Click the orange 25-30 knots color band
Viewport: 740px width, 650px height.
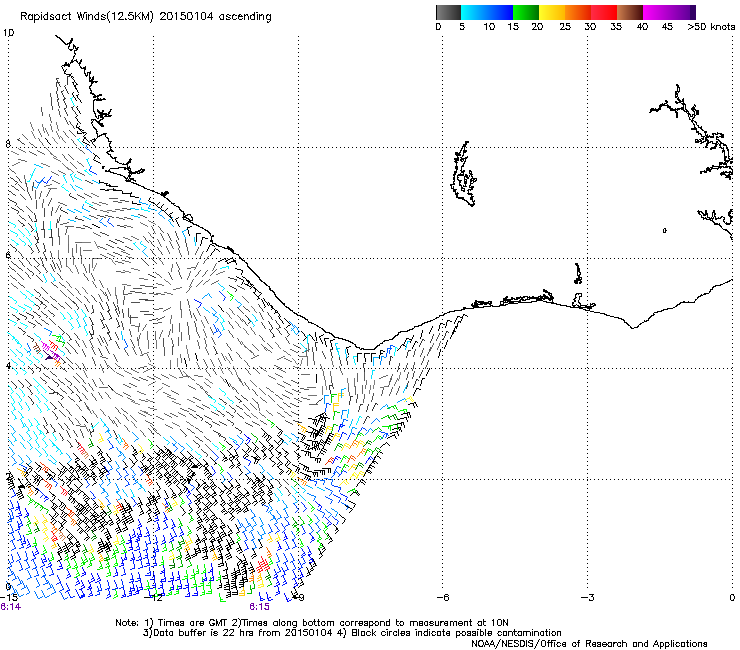pyautogui.click(x=578, y=12)
